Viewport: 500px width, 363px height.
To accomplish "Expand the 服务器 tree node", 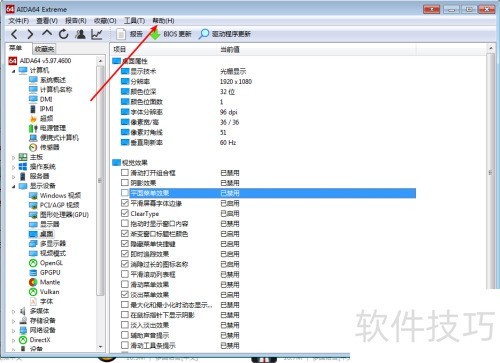I will click(x=13, y=177).
